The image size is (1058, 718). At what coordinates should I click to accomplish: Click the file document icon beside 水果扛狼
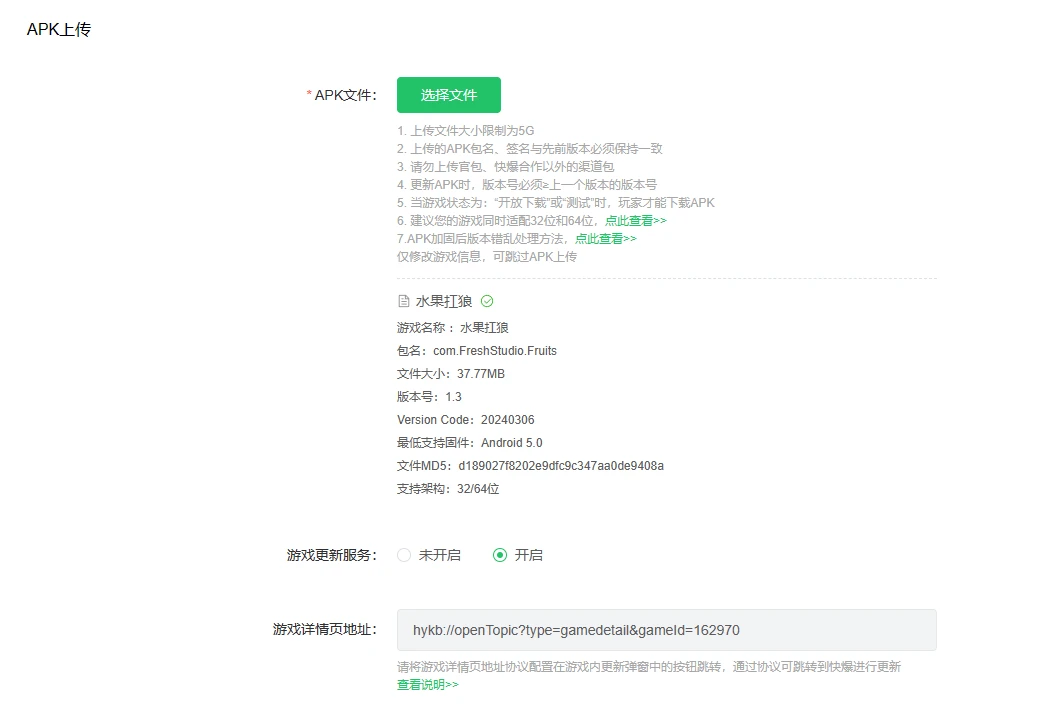(403, 301)
